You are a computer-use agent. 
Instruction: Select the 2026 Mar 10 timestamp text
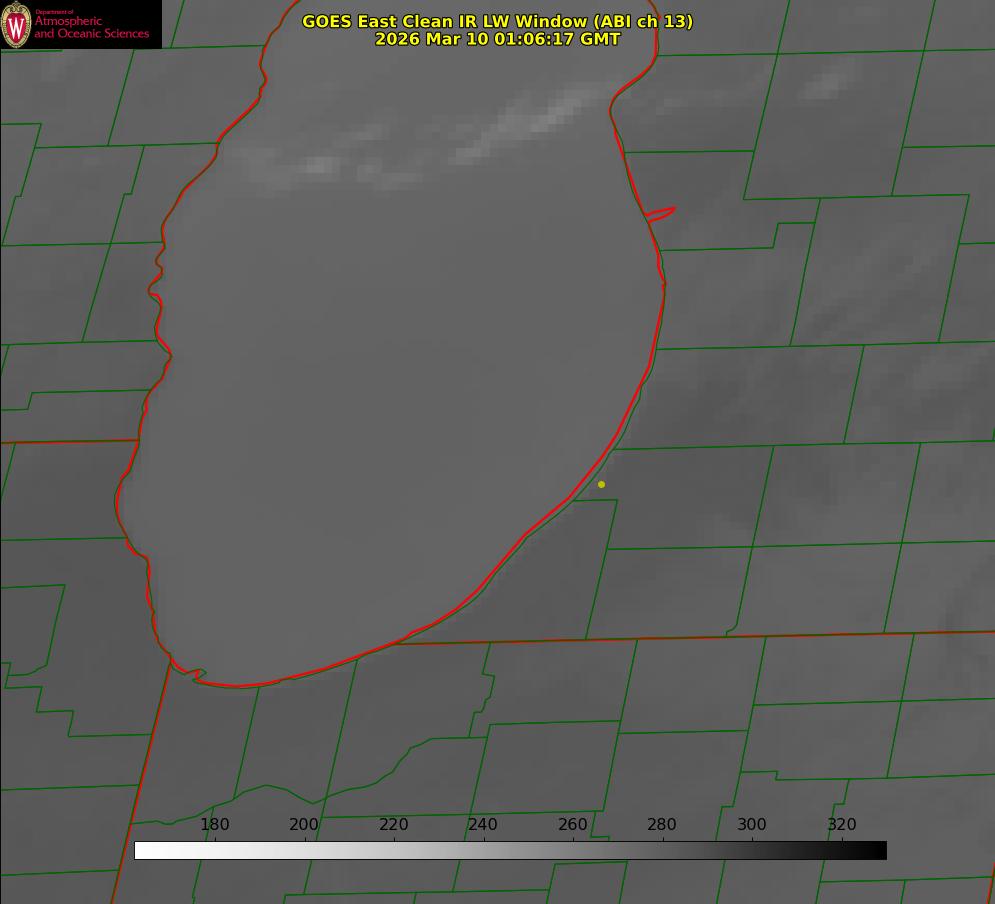tap(497, 39)
